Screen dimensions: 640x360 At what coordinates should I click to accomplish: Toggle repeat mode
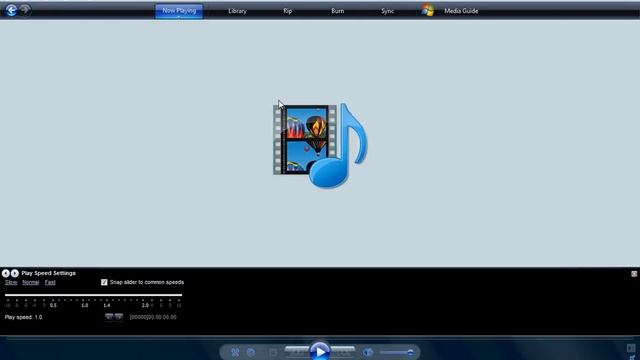point(251,352)
